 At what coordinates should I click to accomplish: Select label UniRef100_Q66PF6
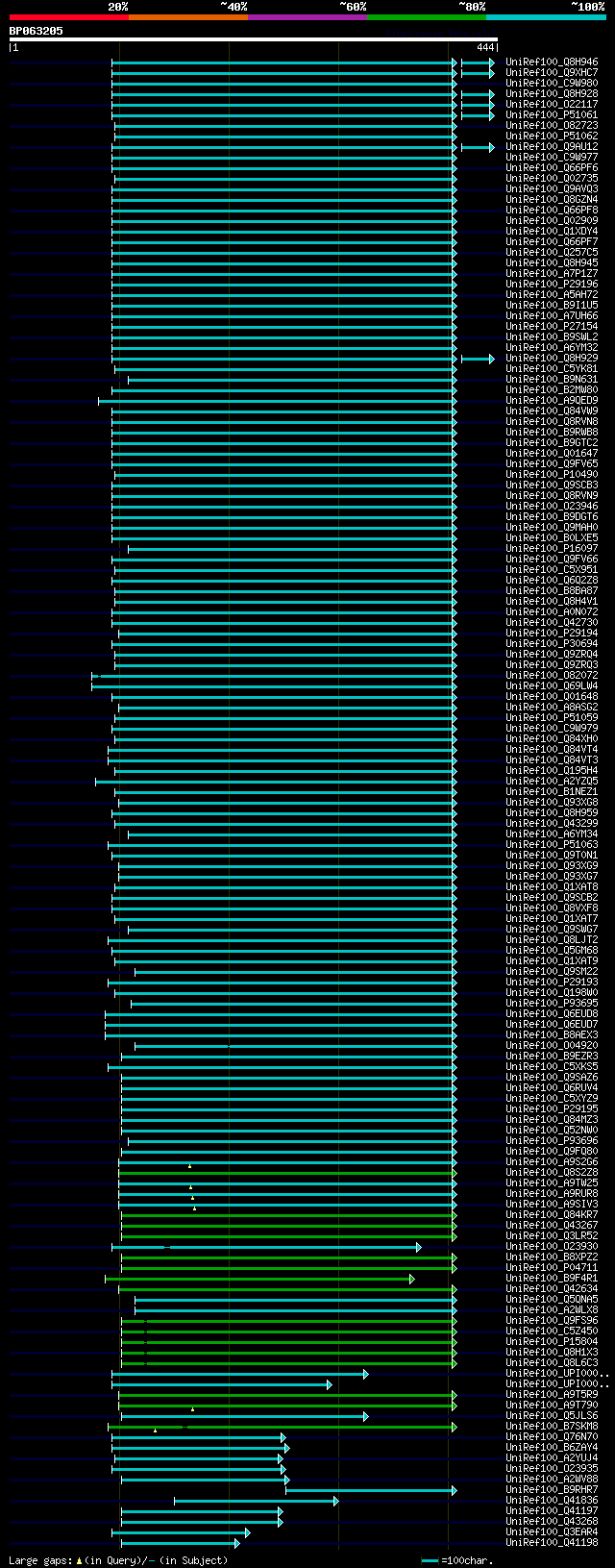coord(552,168)
